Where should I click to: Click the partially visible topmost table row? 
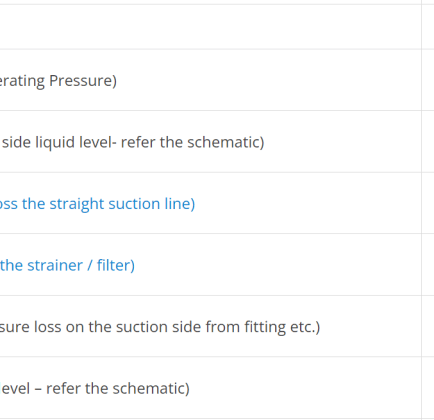click(x=211, y=2)
